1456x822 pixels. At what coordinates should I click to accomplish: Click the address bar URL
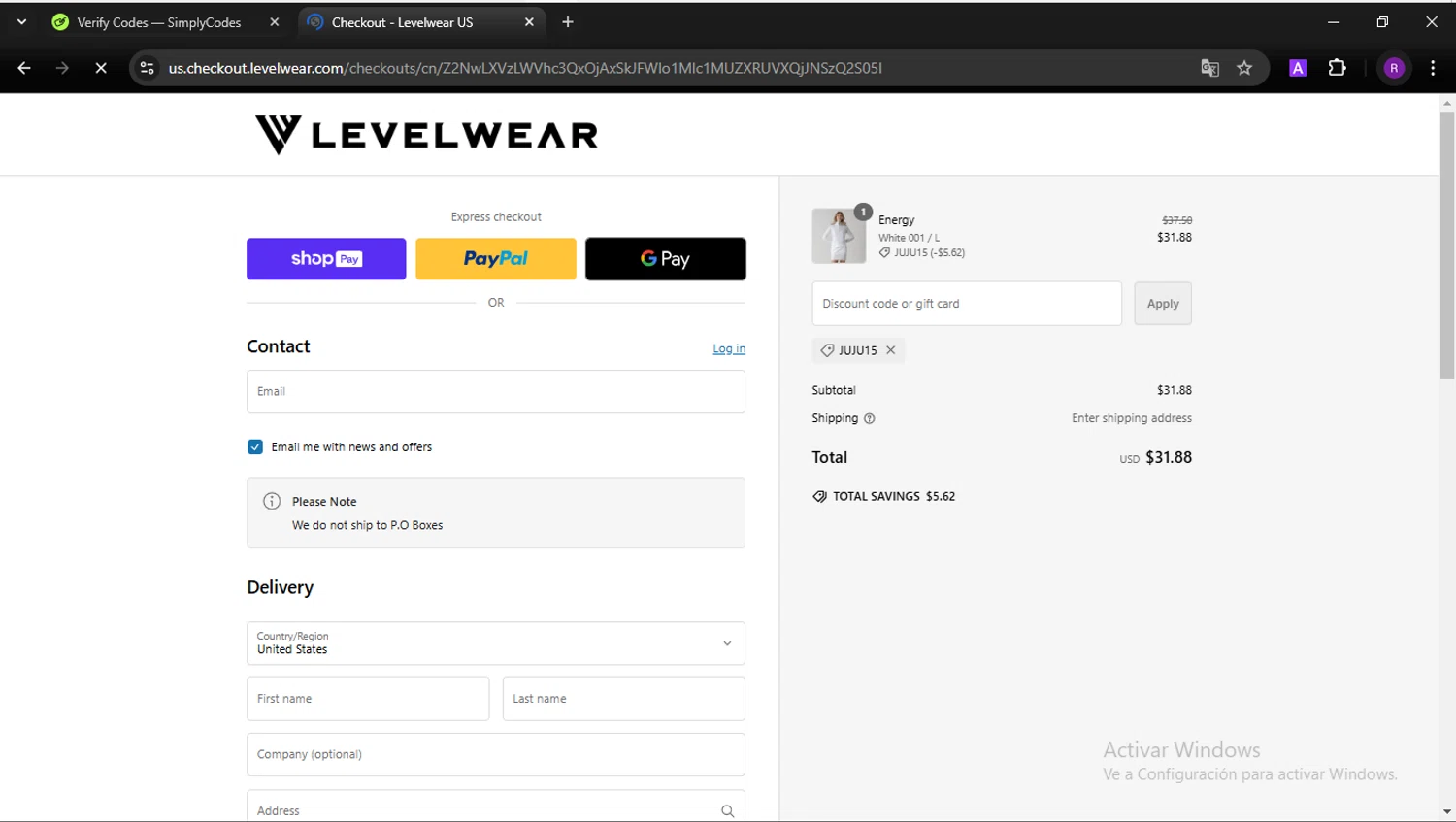click(525, 68)
